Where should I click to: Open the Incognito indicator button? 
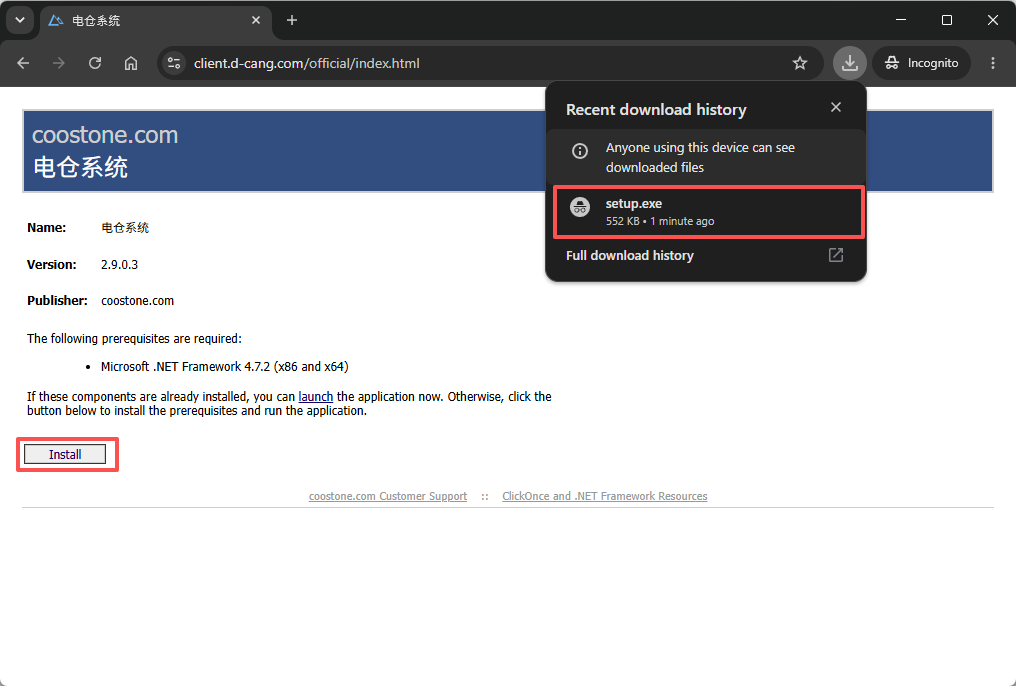pyautogui.click(x=922, y=63)
